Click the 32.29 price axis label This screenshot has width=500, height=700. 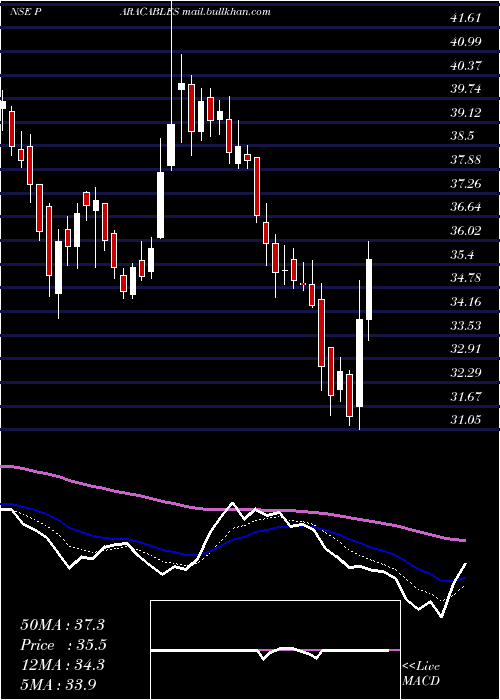pyautogui.click(x=466, y=372)
